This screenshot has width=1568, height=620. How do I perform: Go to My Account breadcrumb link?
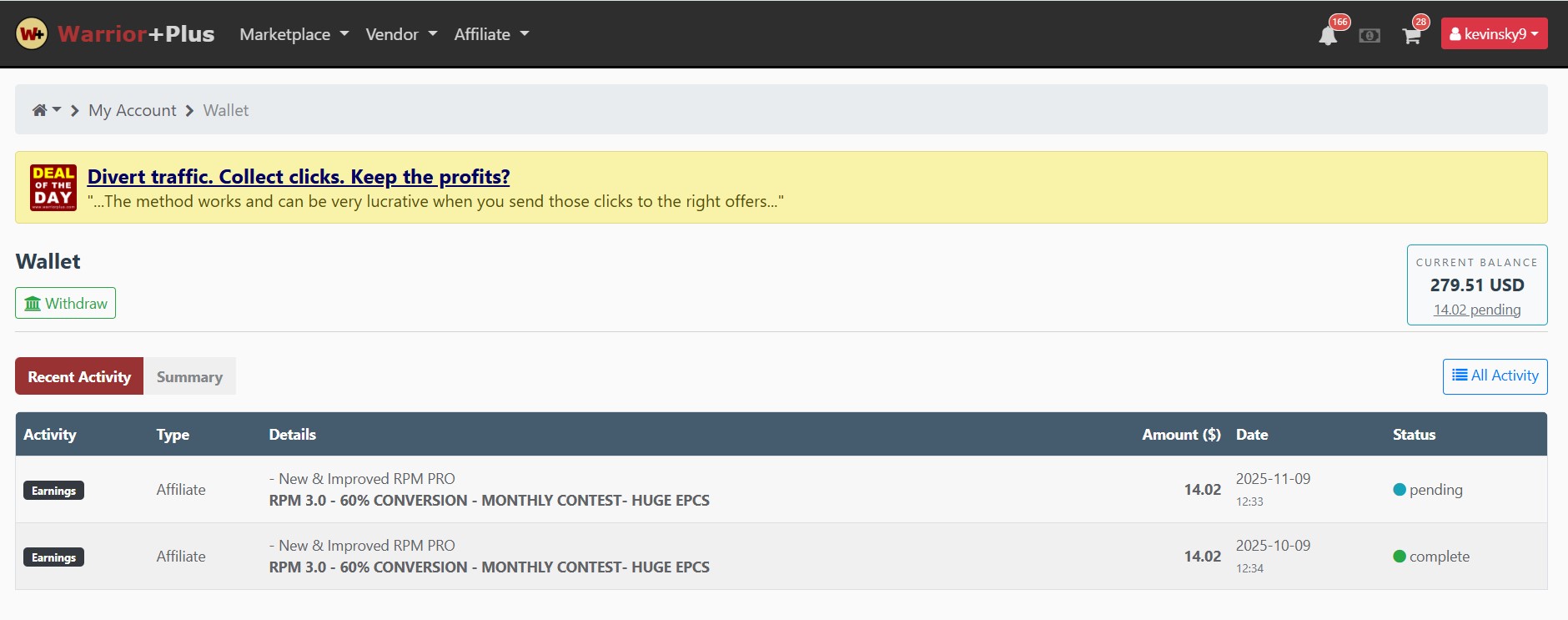point(132,110)
